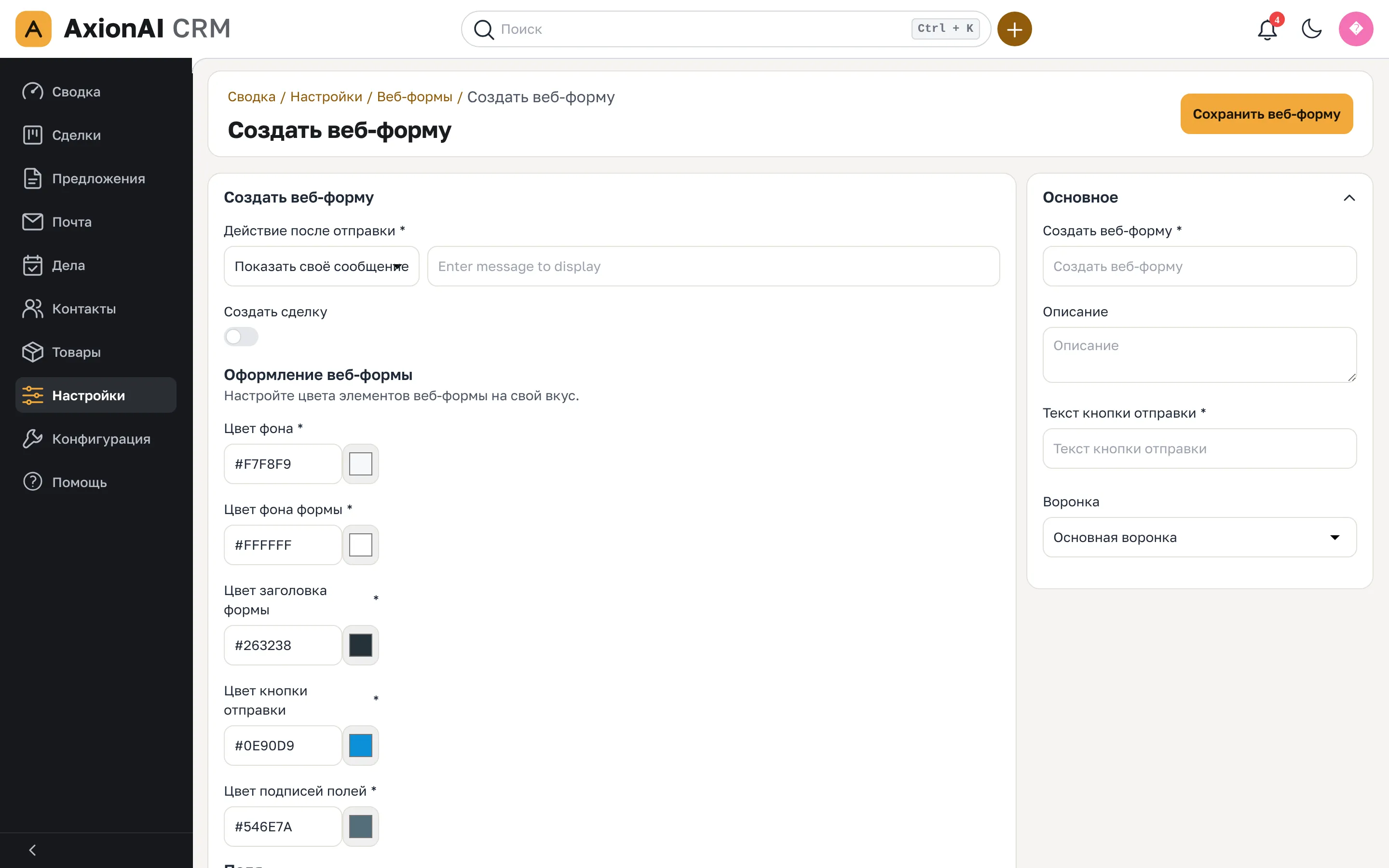The image size is (1389, 868).
Task: Open Почта in the sidebar
Action: [96, 222]
